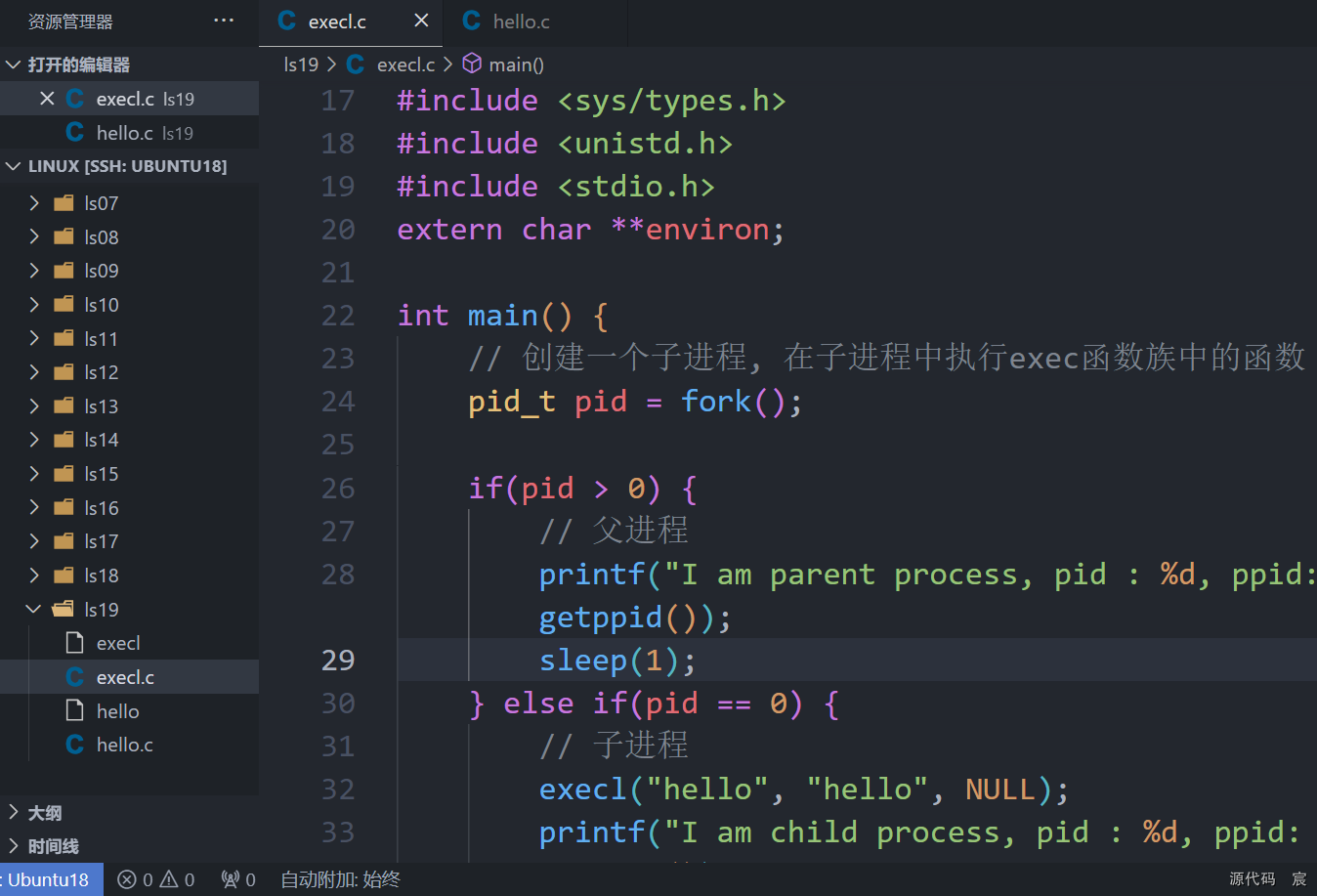This screenshot has width=1317, height=896.
Task: Expand the ls13 folder
Action: click(34, 406)
